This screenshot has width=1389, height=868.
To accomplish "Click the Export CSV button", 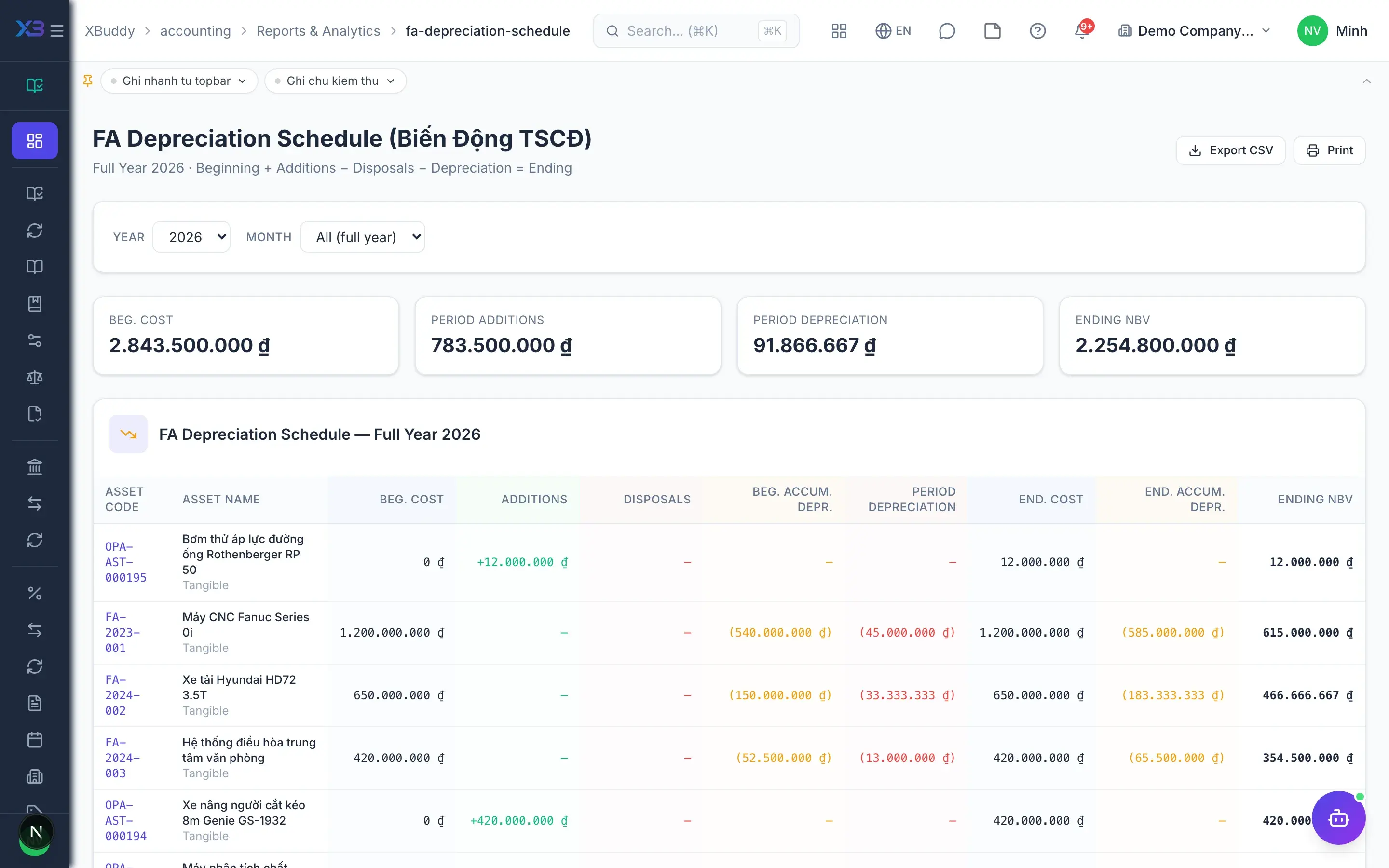I will (1231, 150).
